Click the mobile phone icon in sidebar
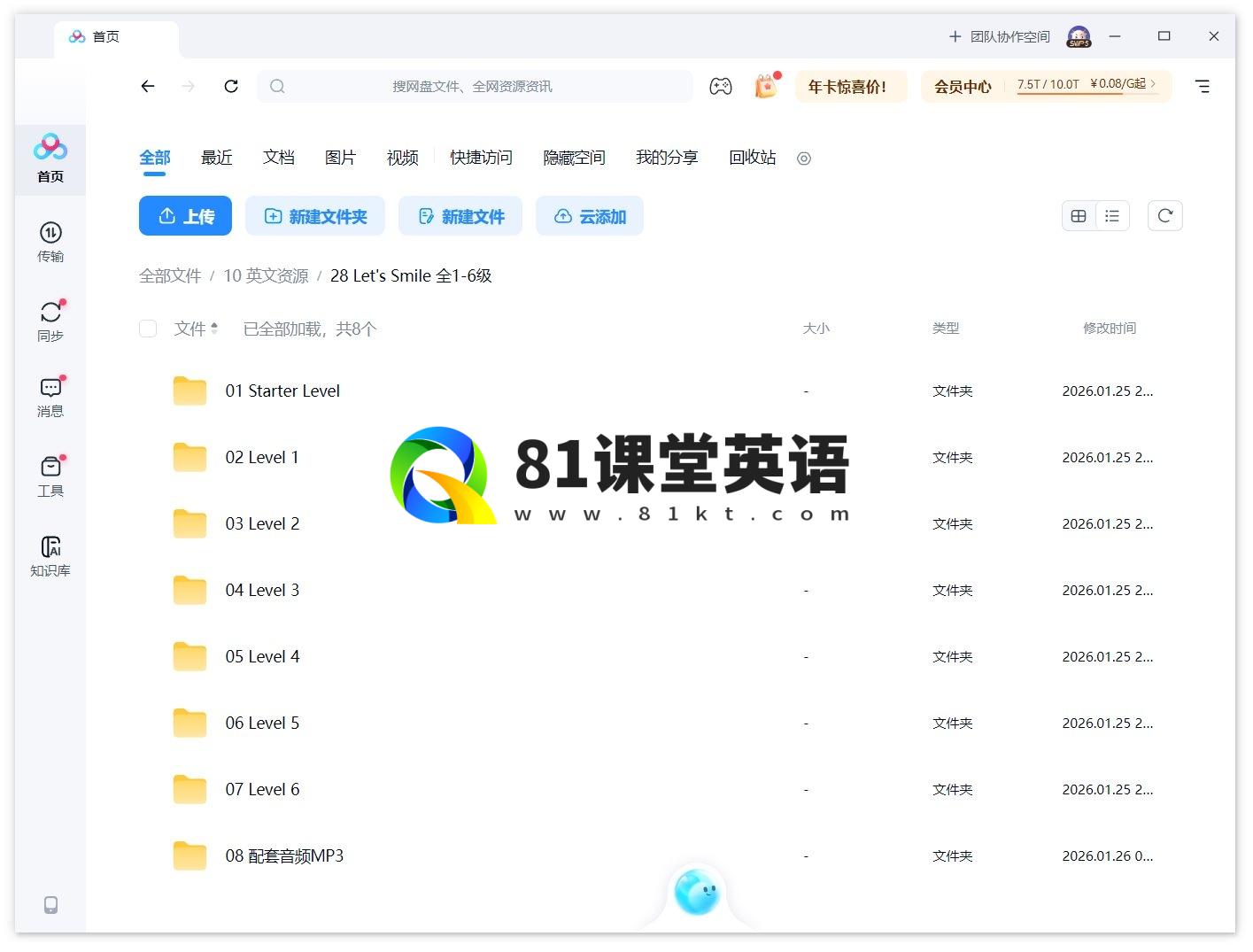The image size is (1253, 952). pyautogui.click(x=50, y=904)
